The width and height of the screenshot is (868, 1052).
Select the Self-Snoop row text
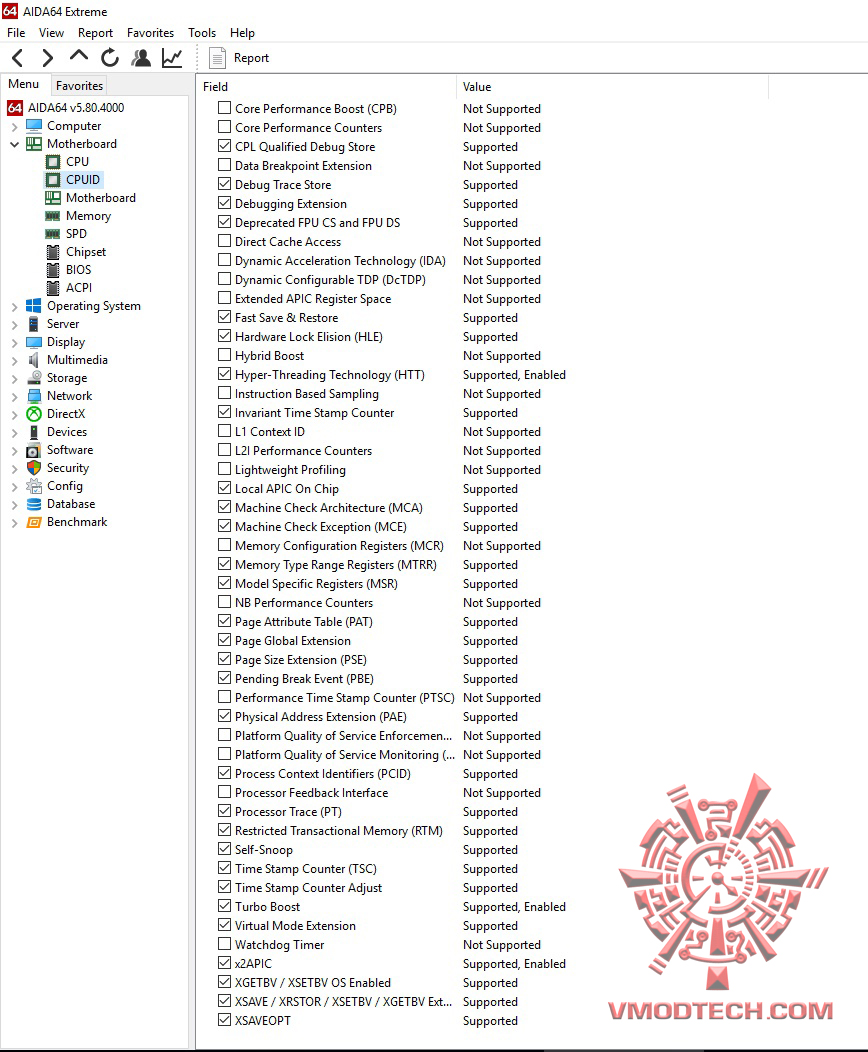264,849
